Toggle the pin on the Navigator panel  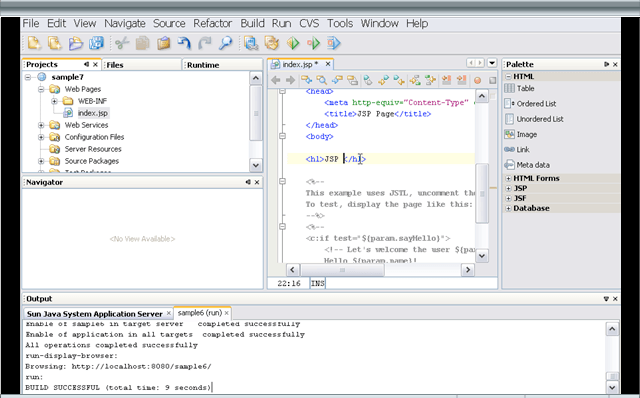(x=248, y=182)
